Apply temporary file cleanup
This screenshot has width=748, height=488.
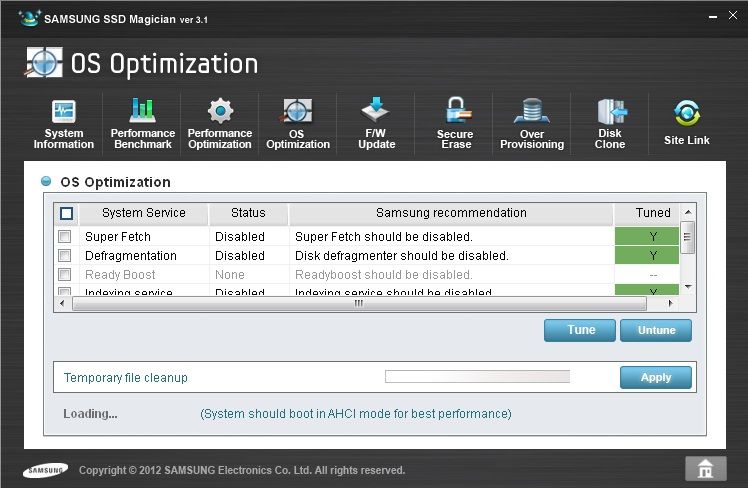(656, 377)
